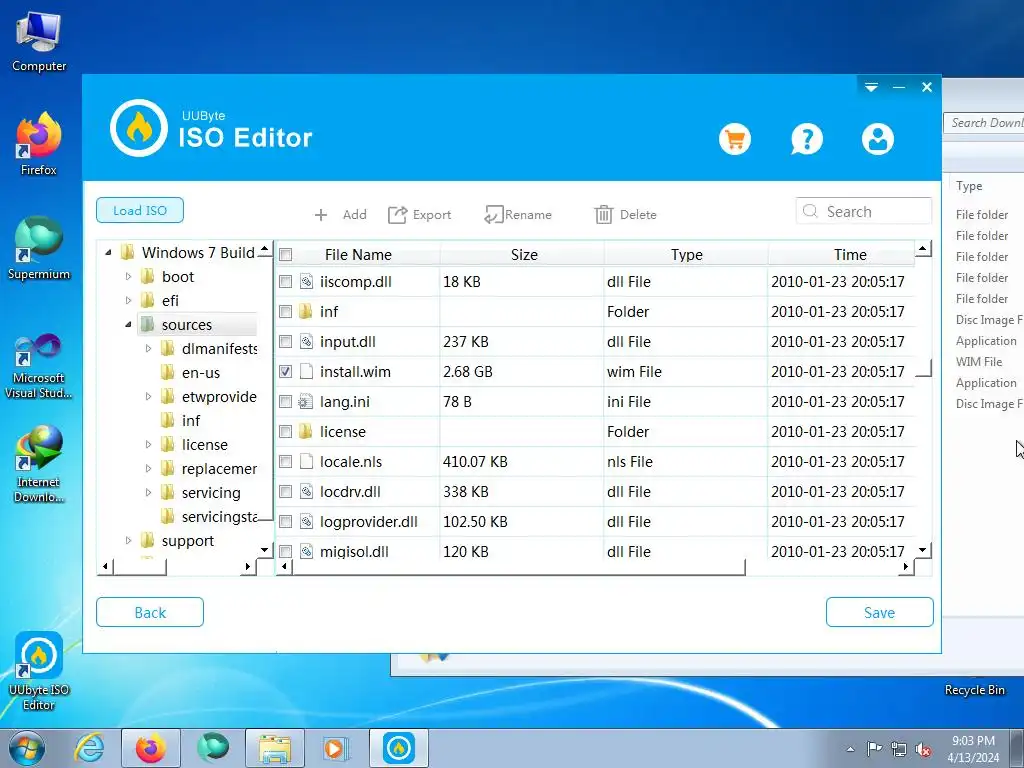This screenshot has width=1024, height=768.
Task: Click the file list scroll down arrow
Action: coord(923,550)
